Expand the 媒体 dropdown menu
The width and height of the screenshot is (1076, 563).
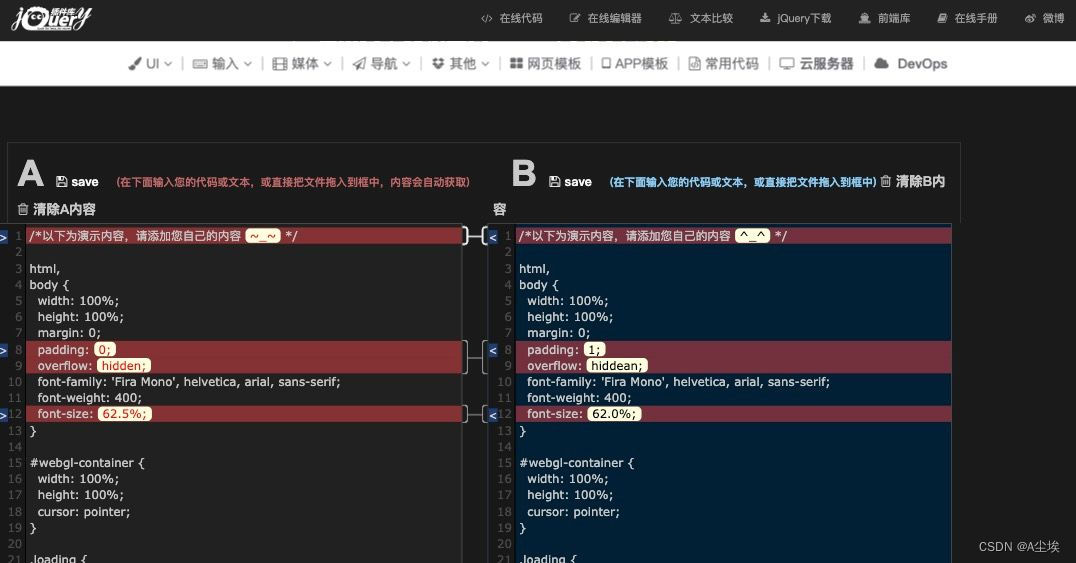click(302, 64)
